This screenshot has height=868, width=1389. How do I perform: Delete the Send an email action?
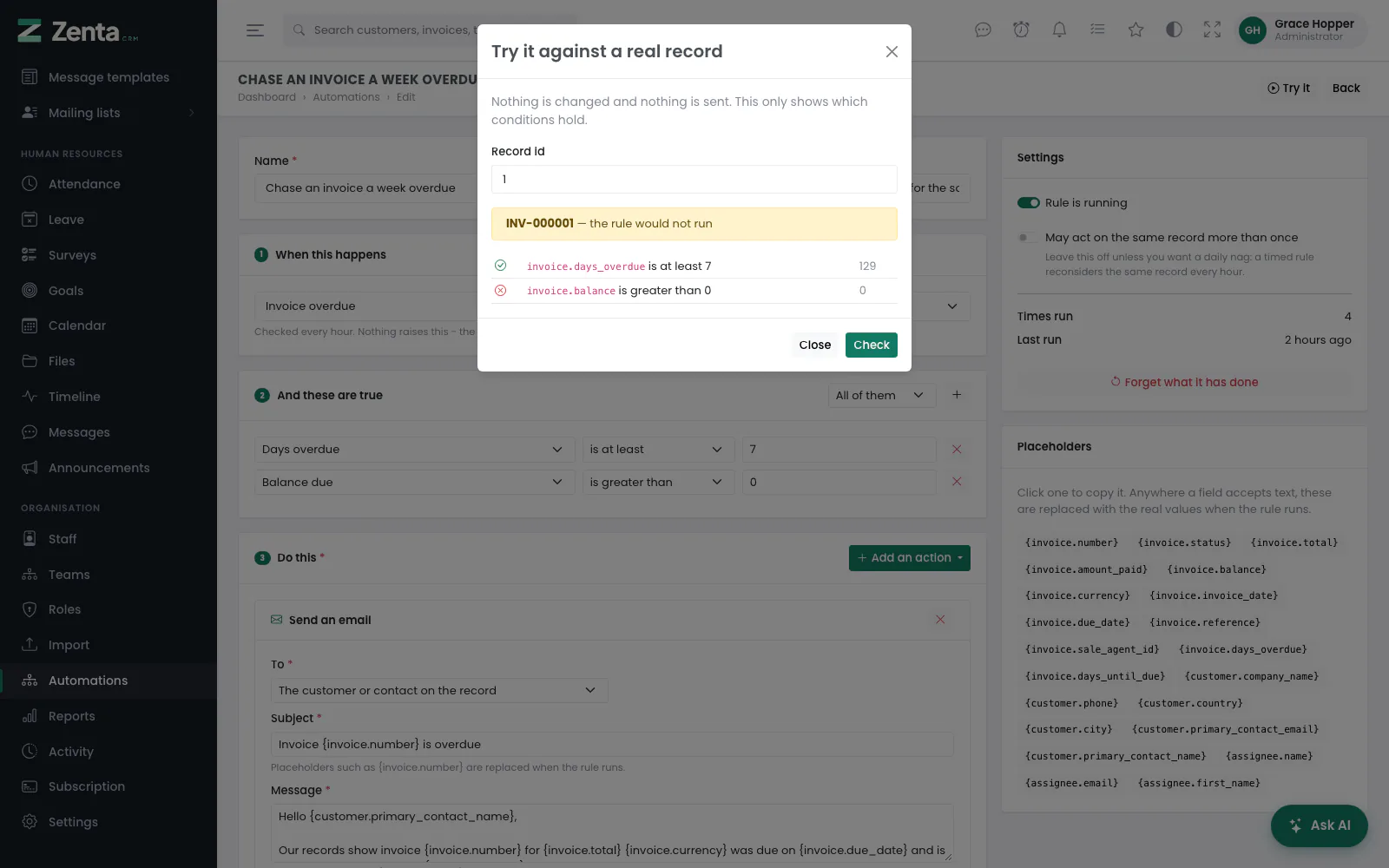pos(940,620)
